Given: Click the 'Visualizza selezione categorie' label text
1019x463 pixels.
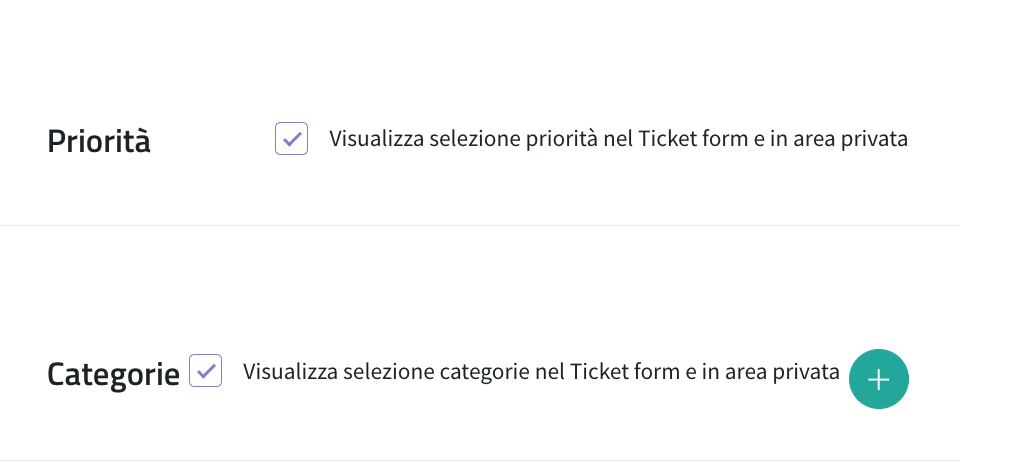Looking at the screenshot, I should click(540, 372).
